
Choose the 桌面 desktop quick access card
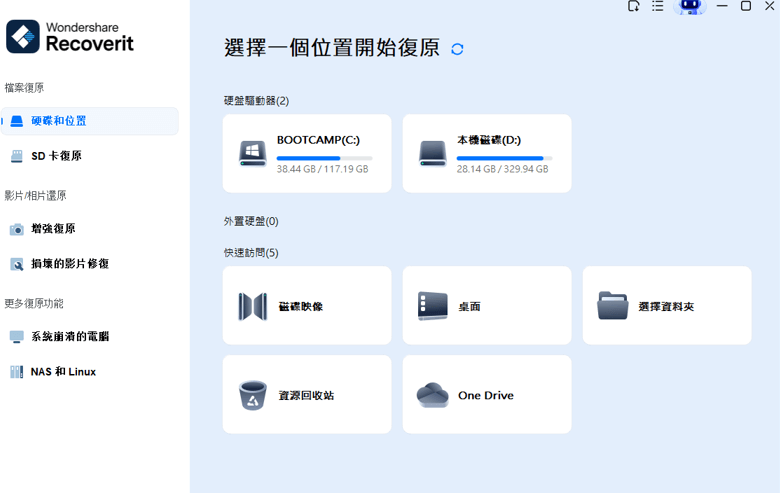click(x=486, y=306)
